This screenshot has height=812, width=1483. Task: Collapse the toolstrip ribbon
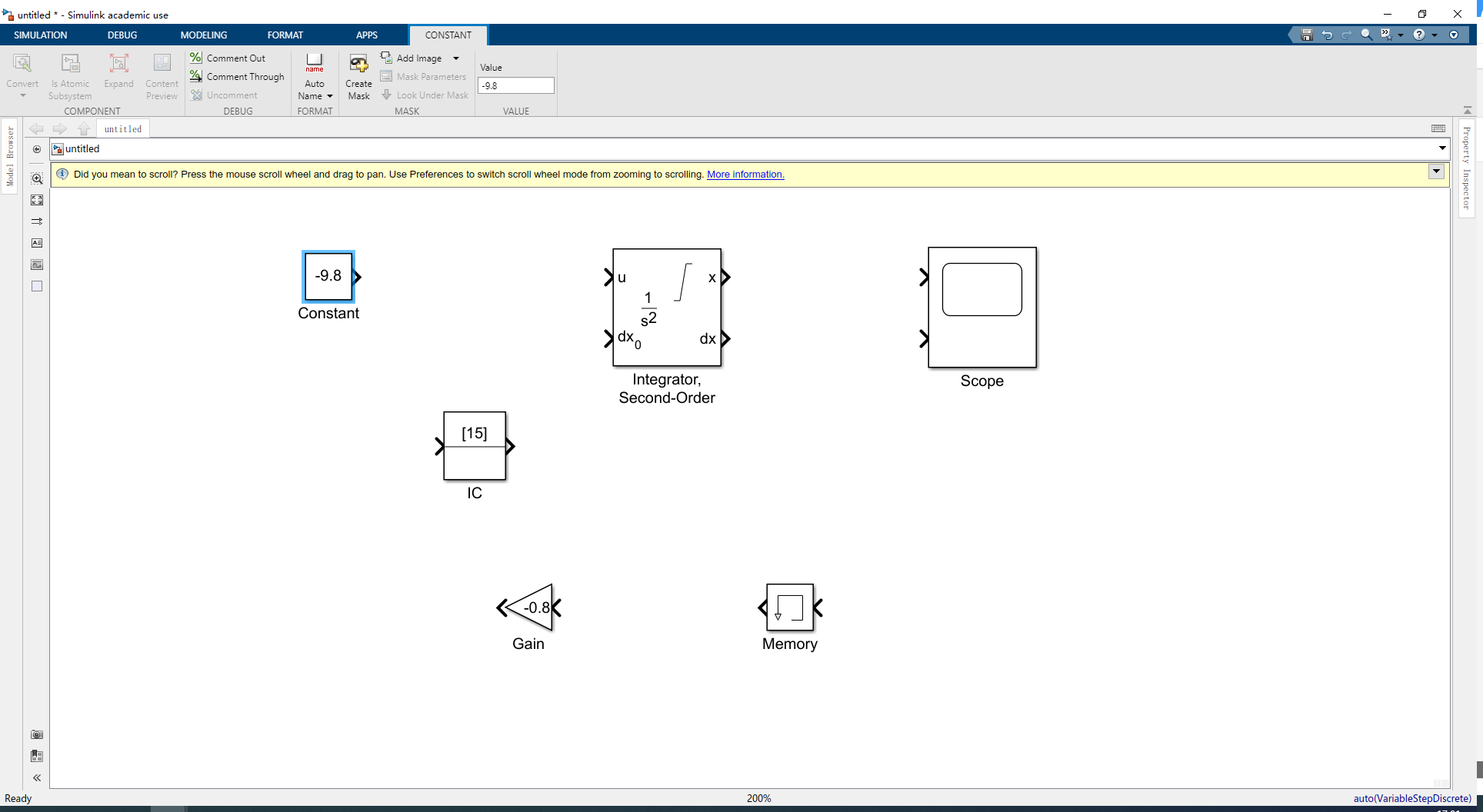click(1468, 110)
